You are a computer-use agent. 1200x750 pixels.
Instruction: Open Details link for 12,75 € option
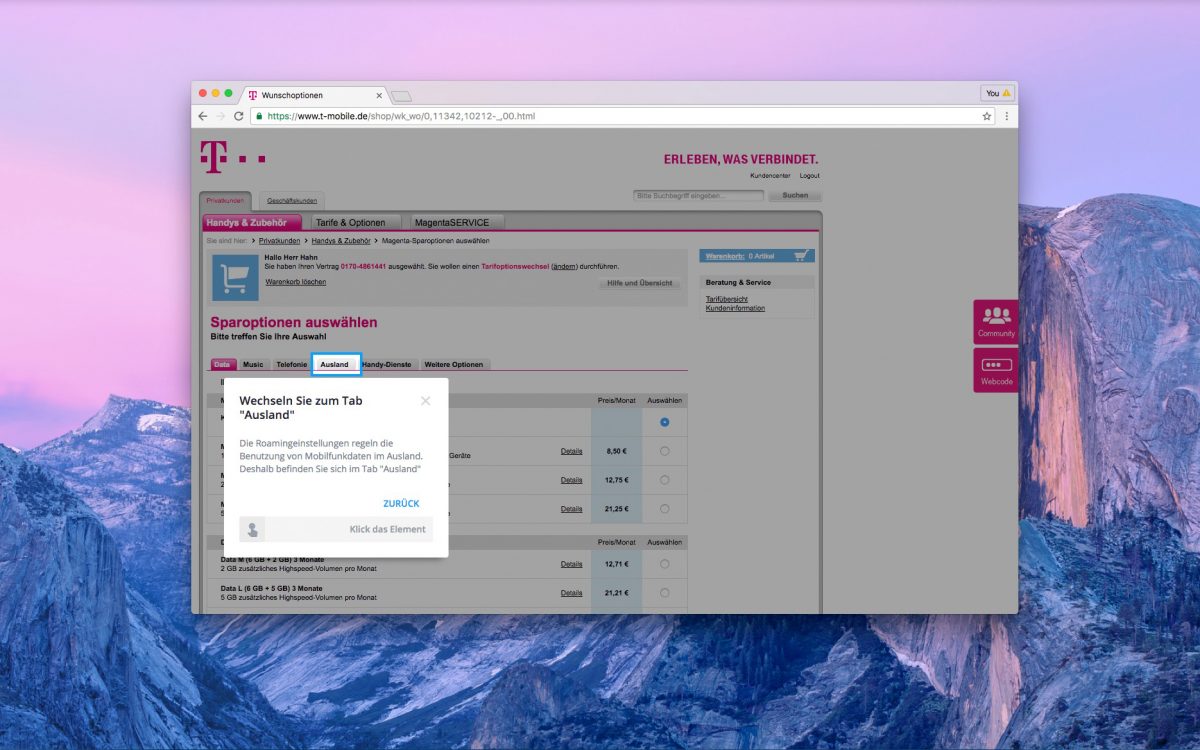tap(571, 480)
